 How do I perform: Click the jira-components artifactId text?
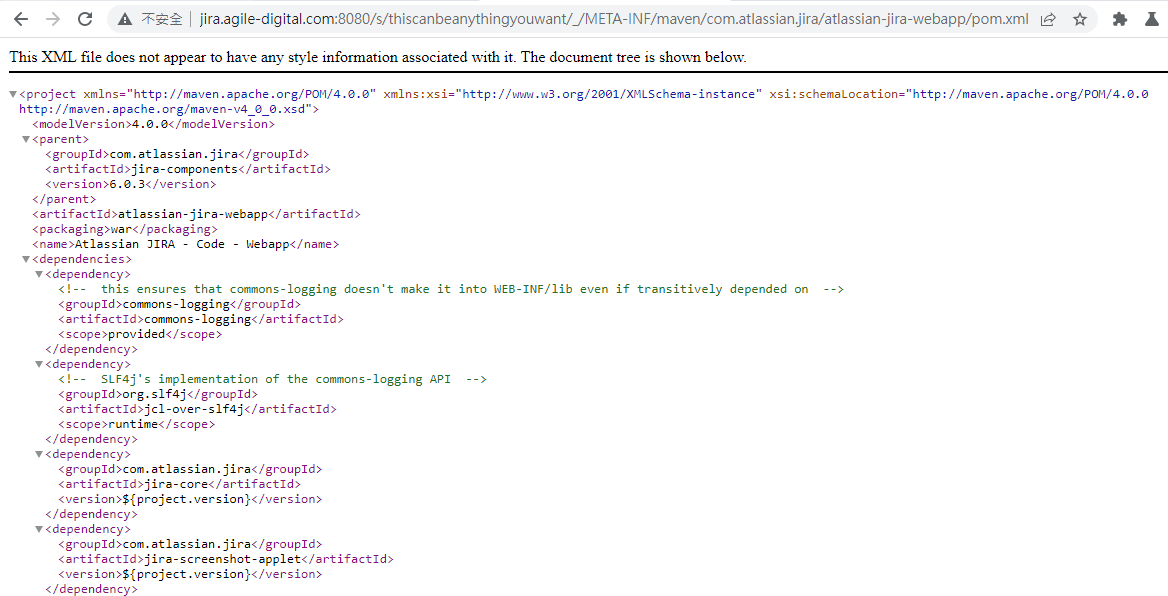(184, 169)
